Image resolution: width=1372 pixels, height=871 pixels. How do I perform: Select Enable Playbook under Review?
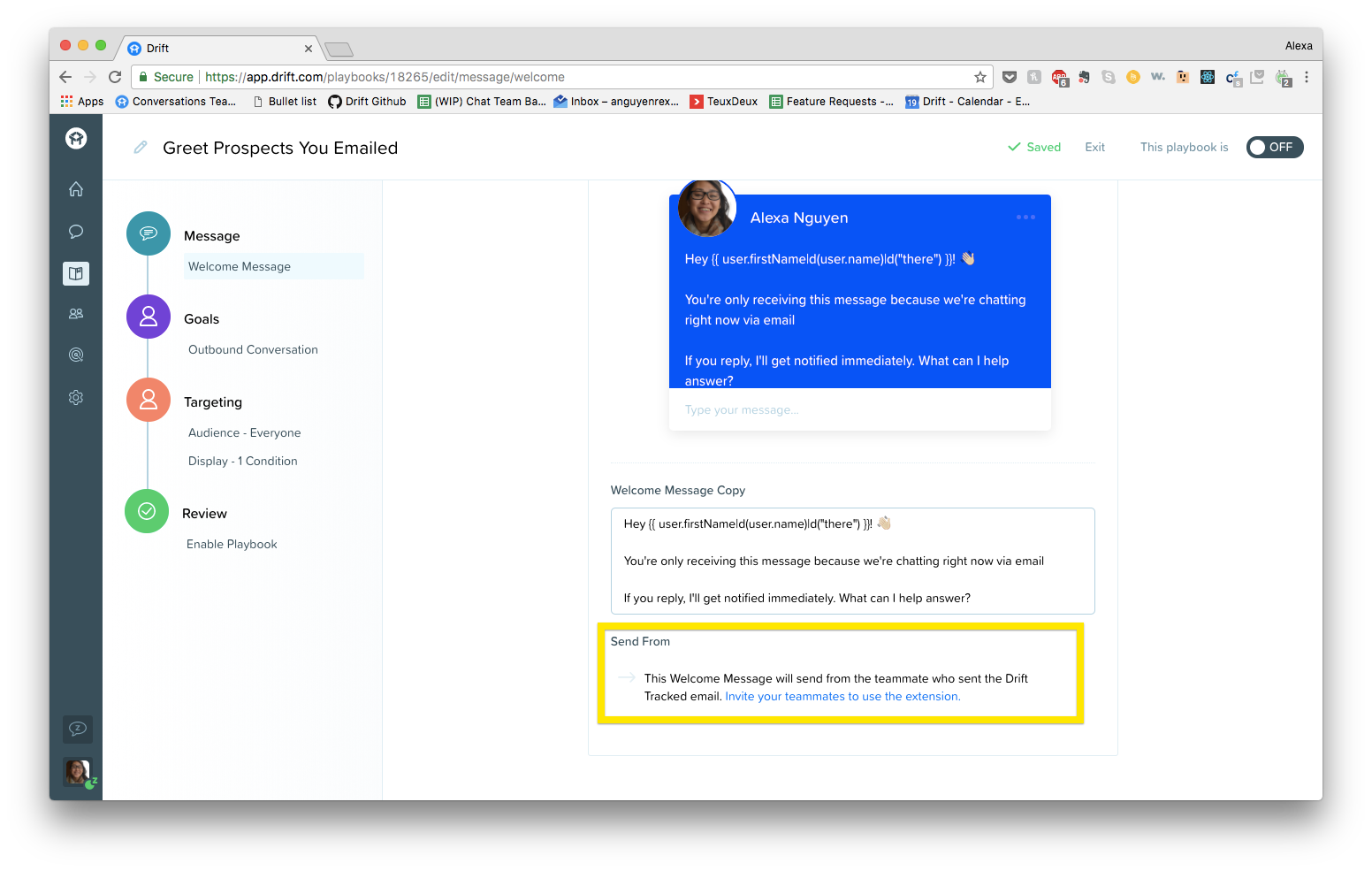[x=232, y=544]
